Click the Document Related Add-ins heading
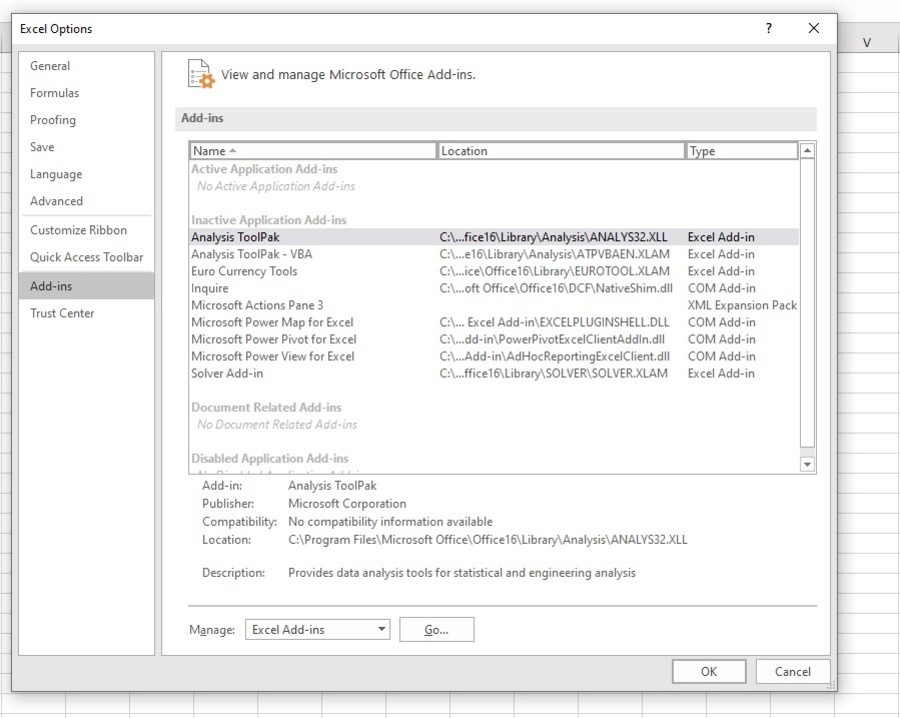 click(266, 407)
